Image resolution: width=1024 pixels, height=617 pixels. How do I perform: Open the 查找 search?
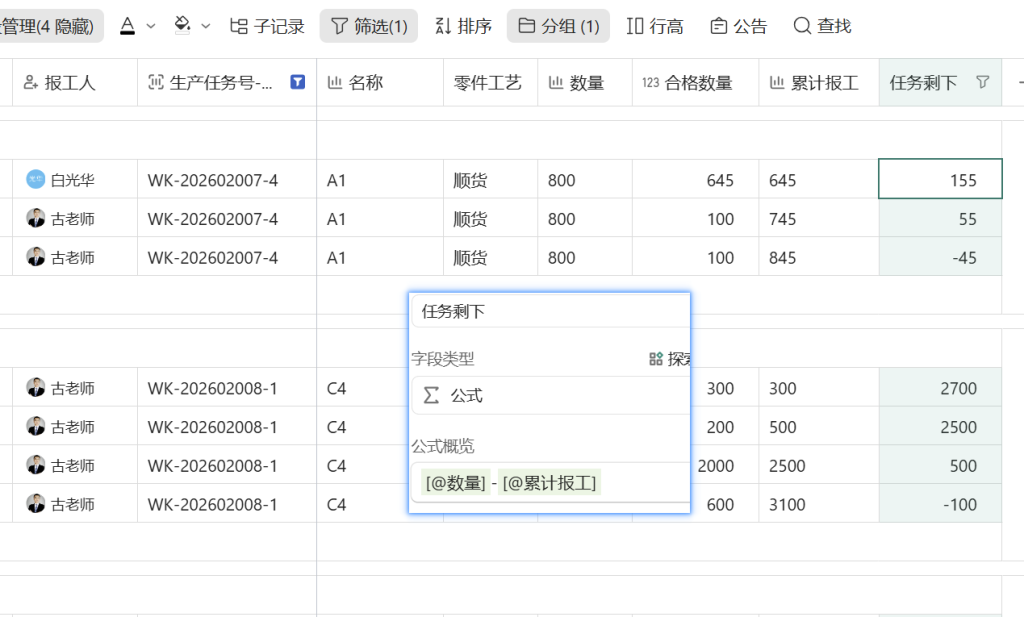822,26
